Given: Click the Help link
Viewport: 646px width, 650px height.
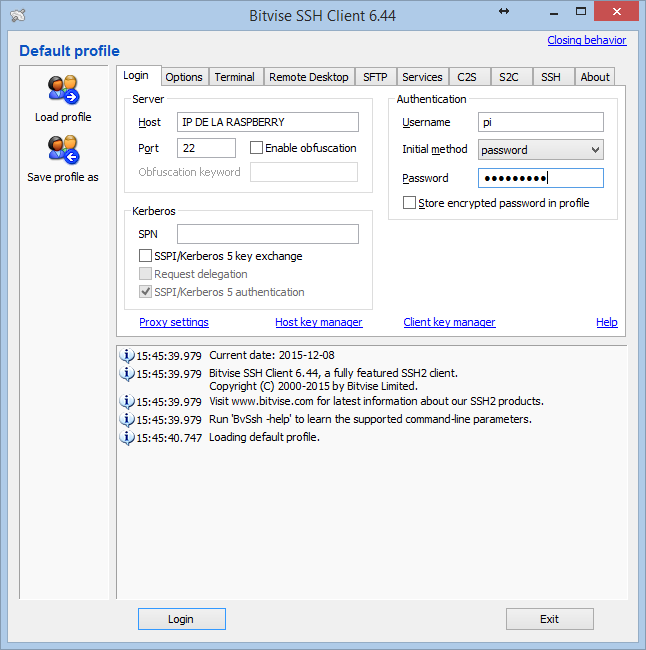Looking at the screenshot, I should (607, 322).
